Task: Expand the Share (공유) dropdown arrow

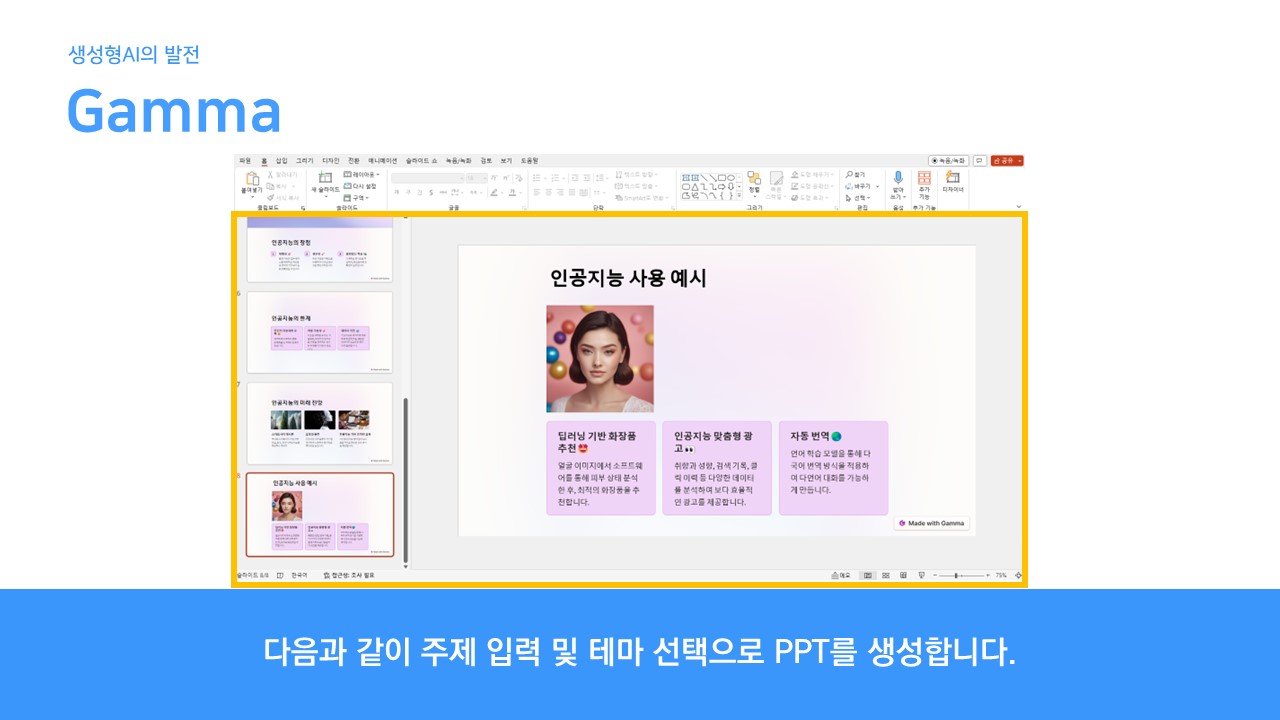Action: click(1020, 160)
